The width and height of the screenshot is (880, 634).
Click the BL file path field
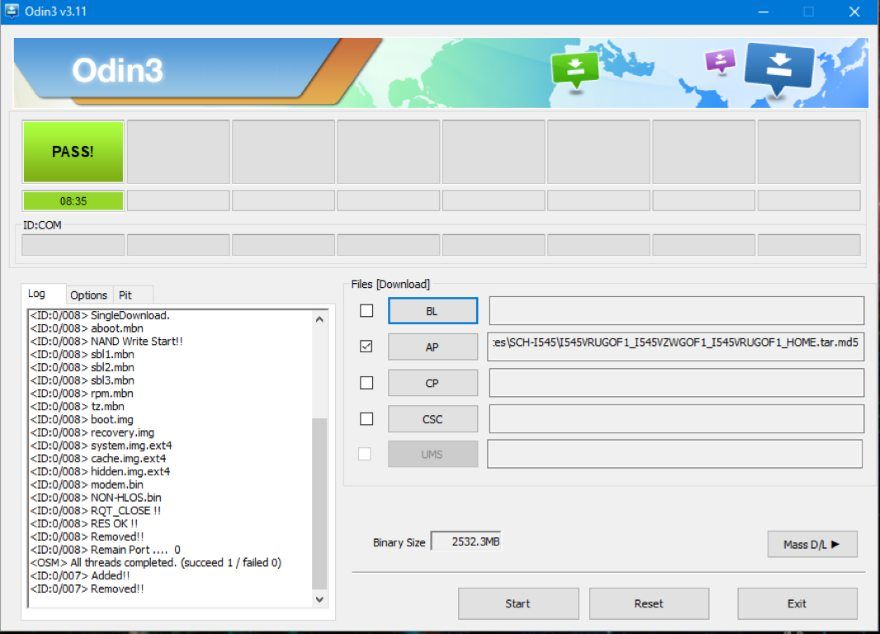[x=676, y=310]
